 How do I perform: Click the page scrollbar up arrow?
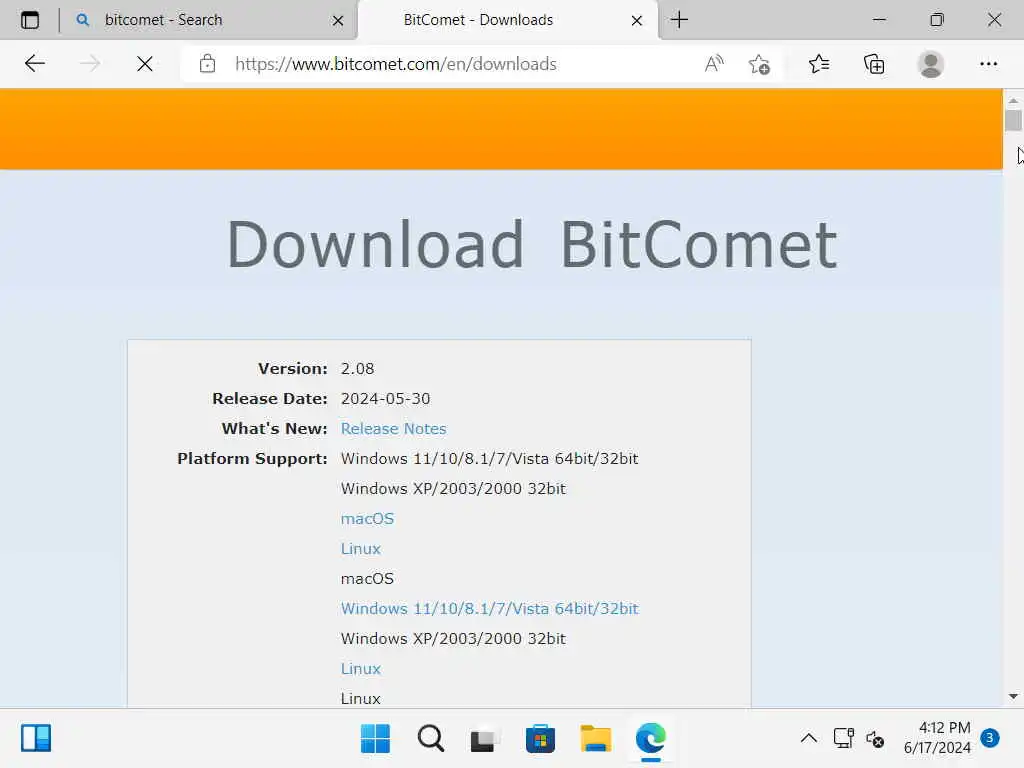pos(1013,101)
